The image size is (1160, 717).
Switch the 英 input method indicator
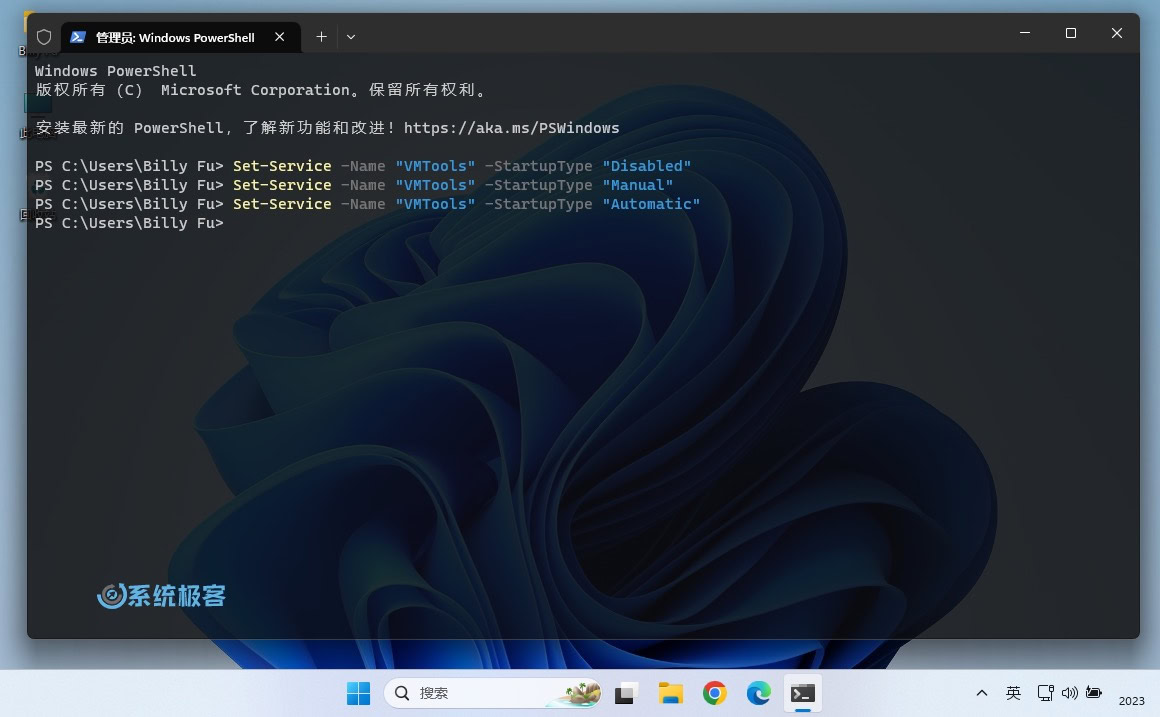coord(1014,693)
